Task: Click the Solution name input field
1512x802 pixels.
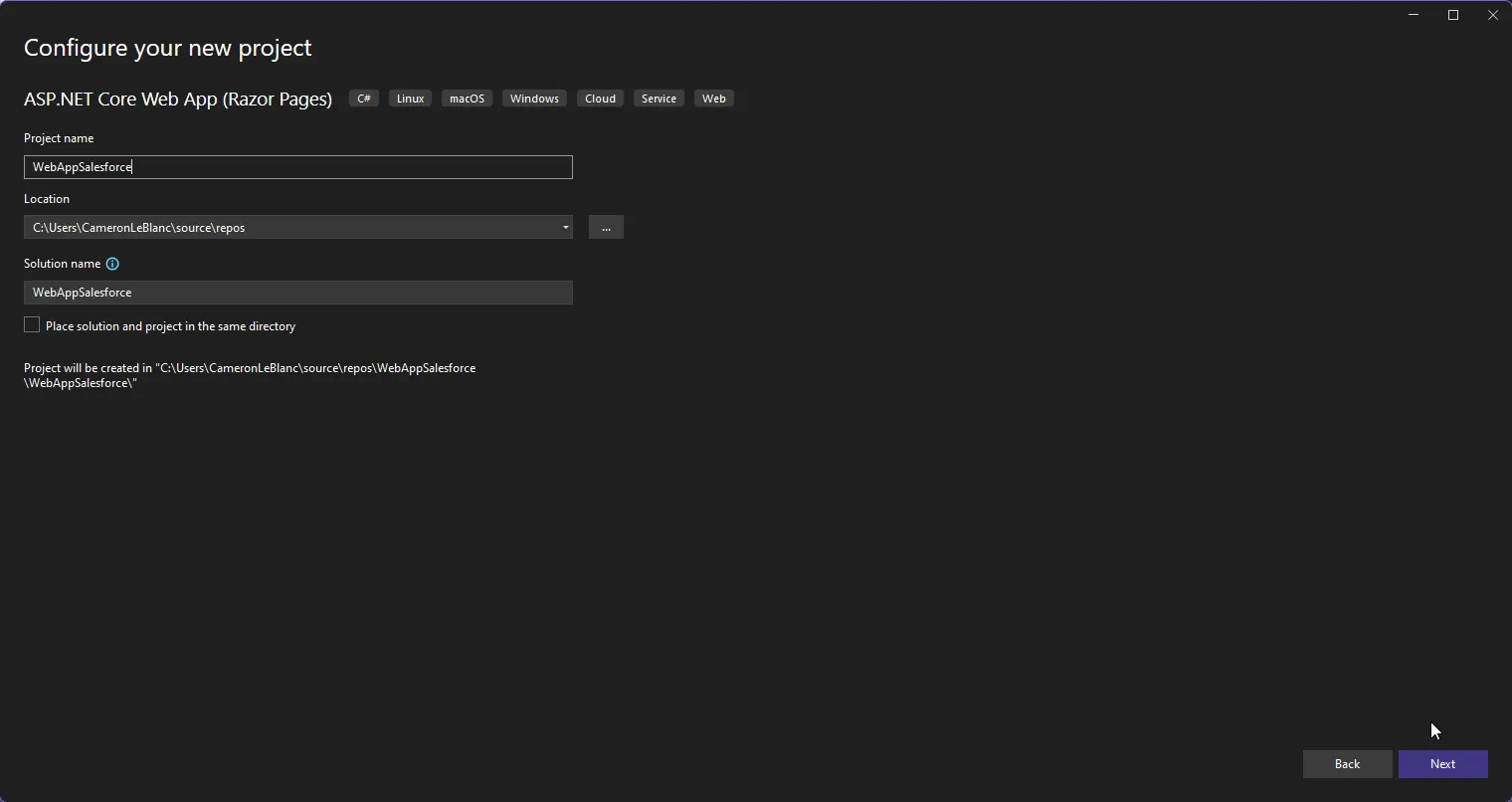Action: coord(298,293)
